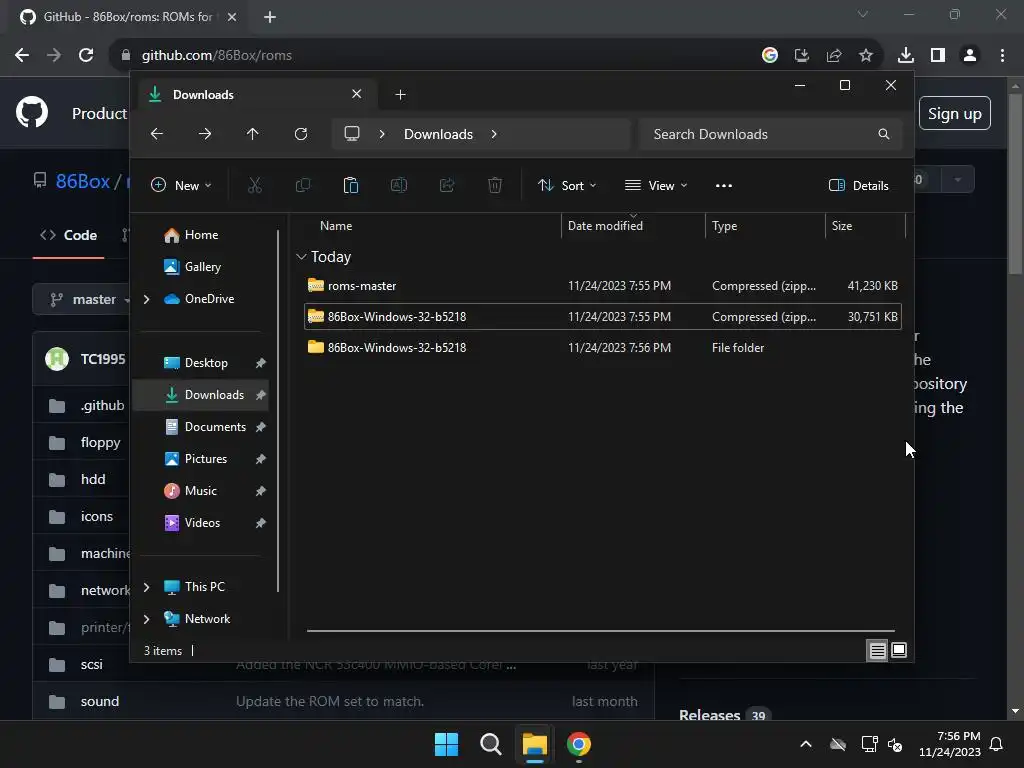Open Home in navigation pane
This screenshot has width=1024, height=768.
point(201,235)
